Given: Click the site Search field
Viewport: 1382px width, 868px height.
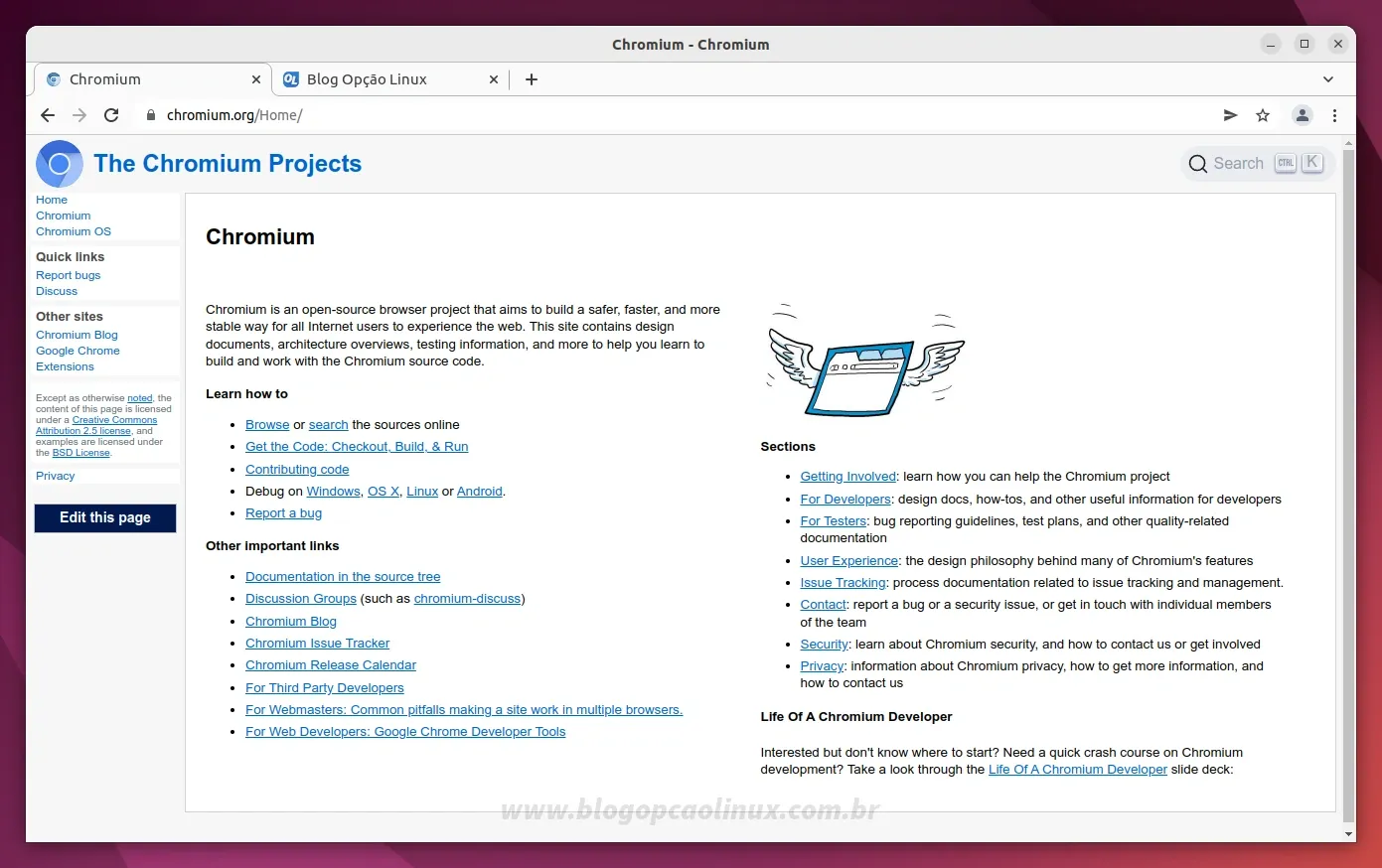Looking at the screenshot, I should coord(1257,164).
